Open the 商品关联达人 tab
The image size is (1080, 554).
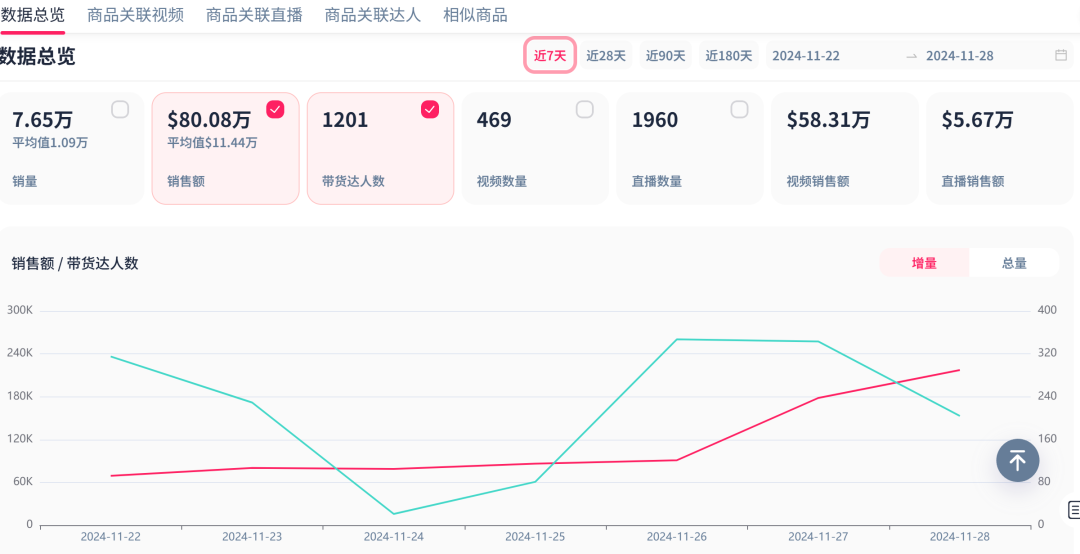(x=373, y=15)
